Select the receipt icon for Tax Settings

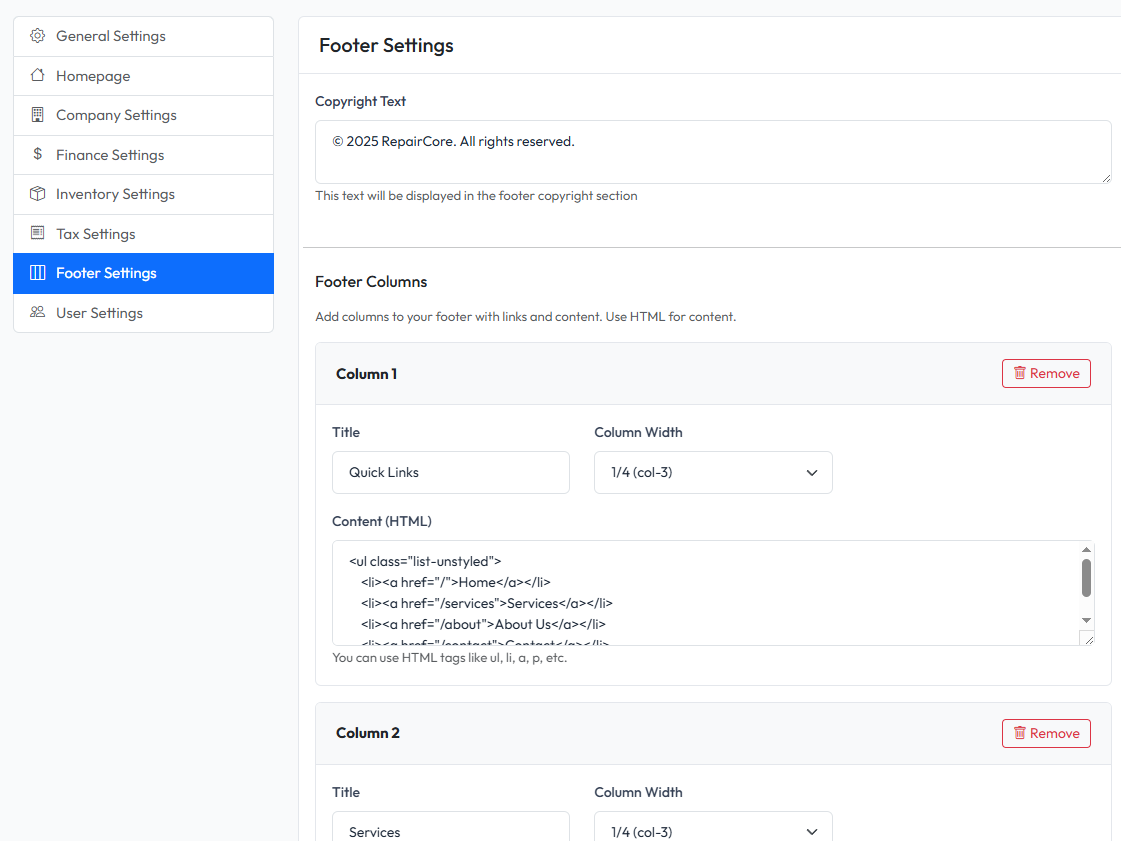[x=37, y=233]
